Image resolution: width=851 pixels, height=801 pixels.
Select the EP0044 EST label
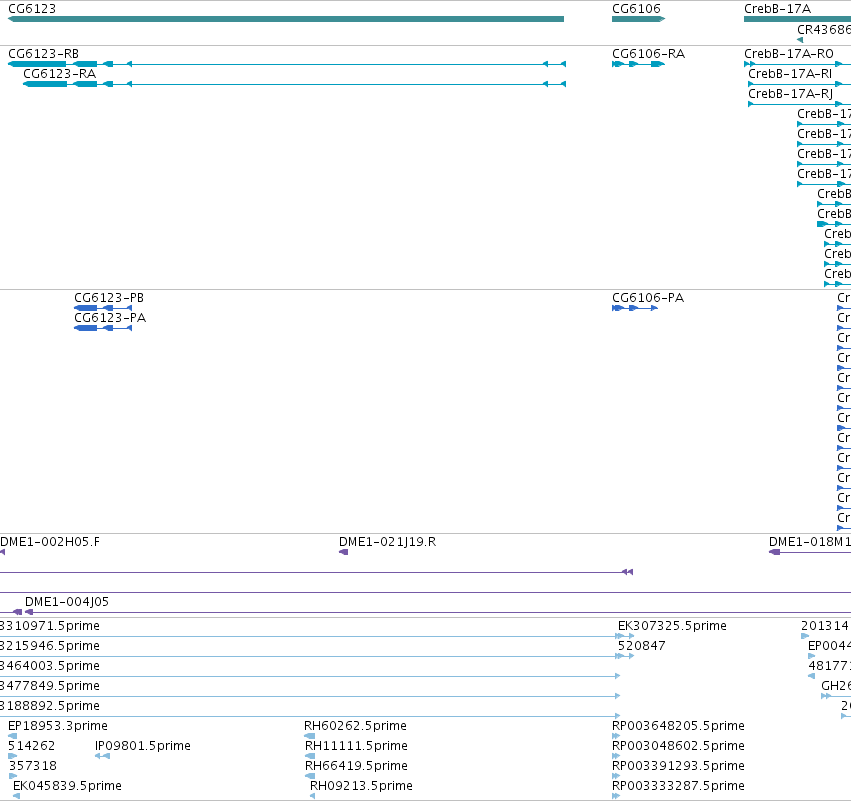[x=829, y=646]
